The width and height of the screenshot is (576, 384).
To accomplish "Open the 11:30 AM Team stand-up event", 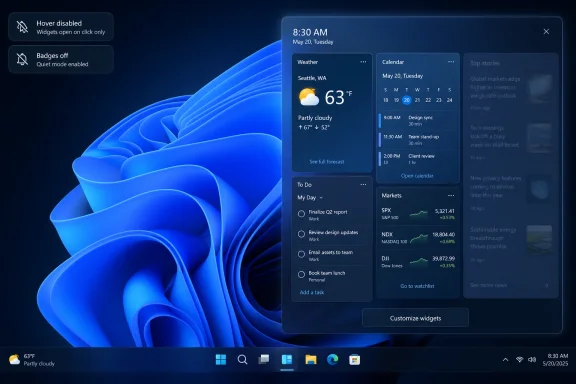I will [417, 140].
